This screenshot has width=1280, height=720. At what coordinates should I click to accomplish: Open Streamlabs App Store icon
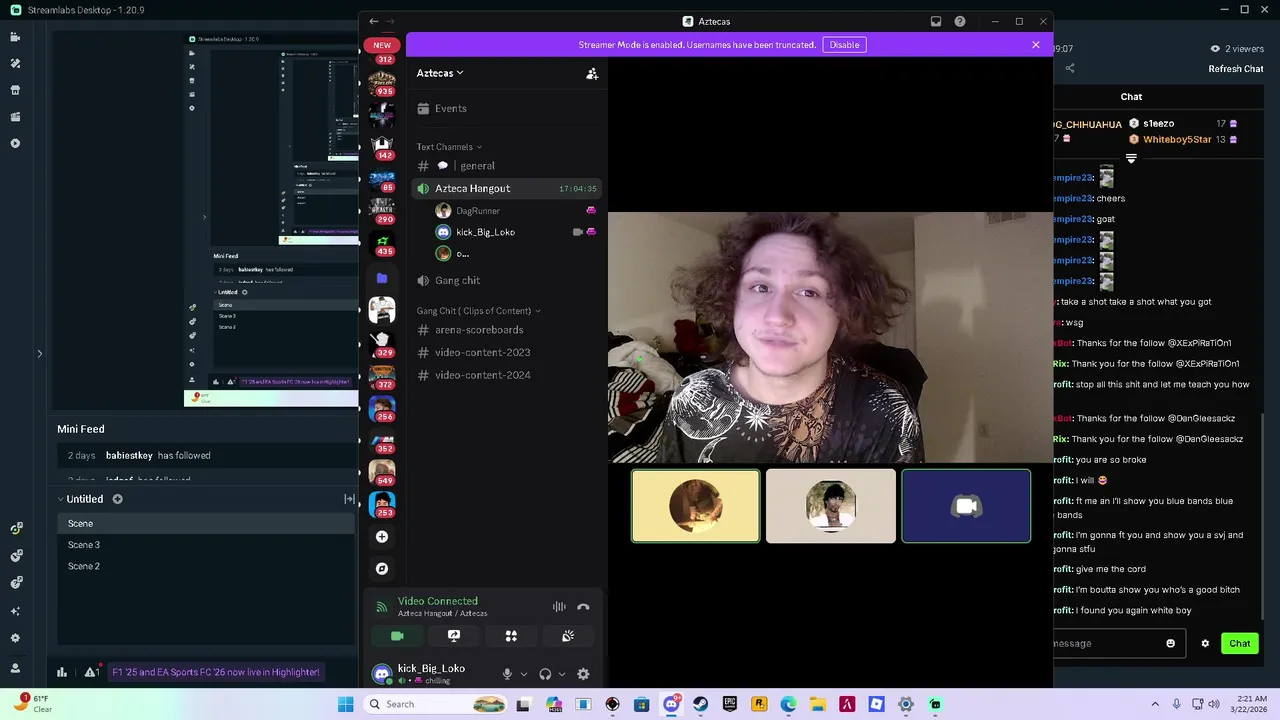click(15, 90)
